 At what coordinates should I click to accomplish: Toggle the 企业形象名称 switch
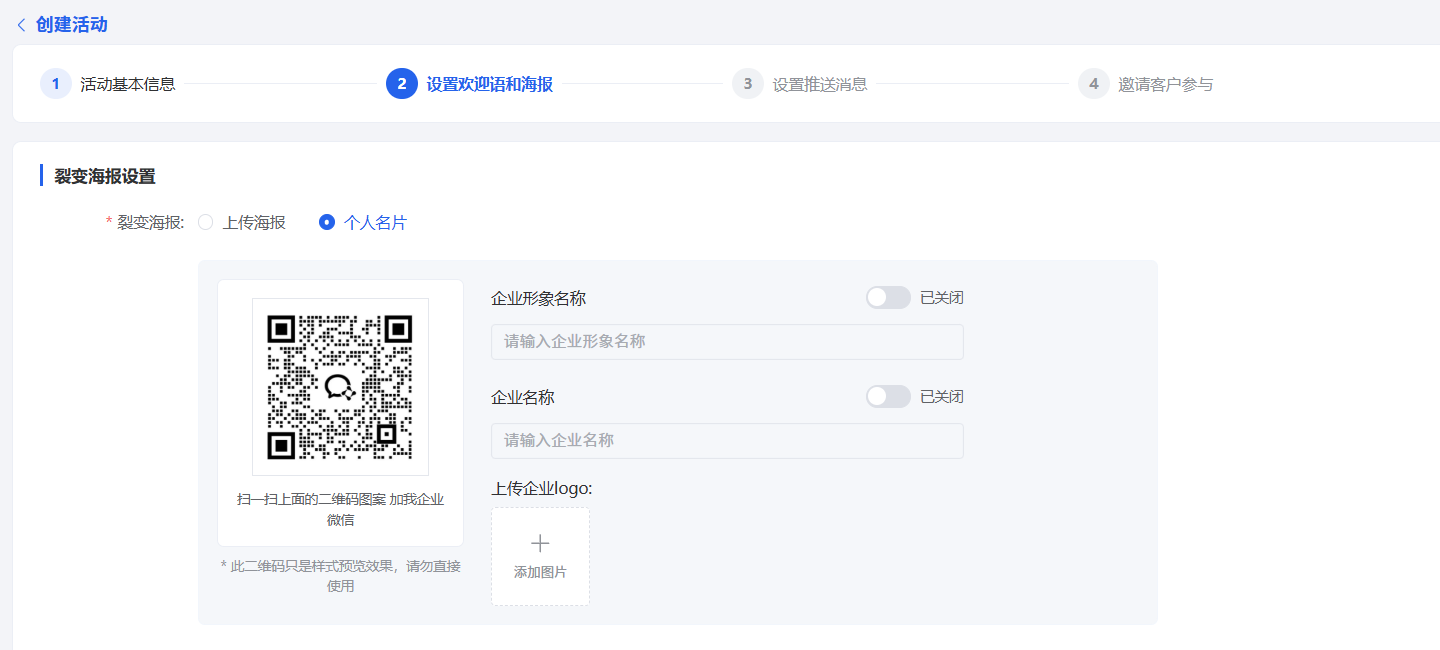pyautogui.click(x=888, y=297)
